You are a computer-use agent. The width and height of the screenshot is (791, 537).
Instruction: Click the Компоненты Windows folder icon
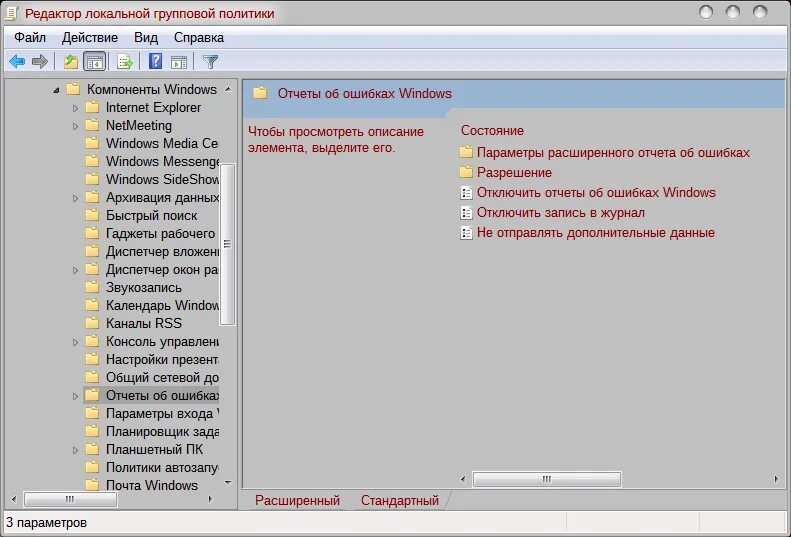[x=73, y=89]
